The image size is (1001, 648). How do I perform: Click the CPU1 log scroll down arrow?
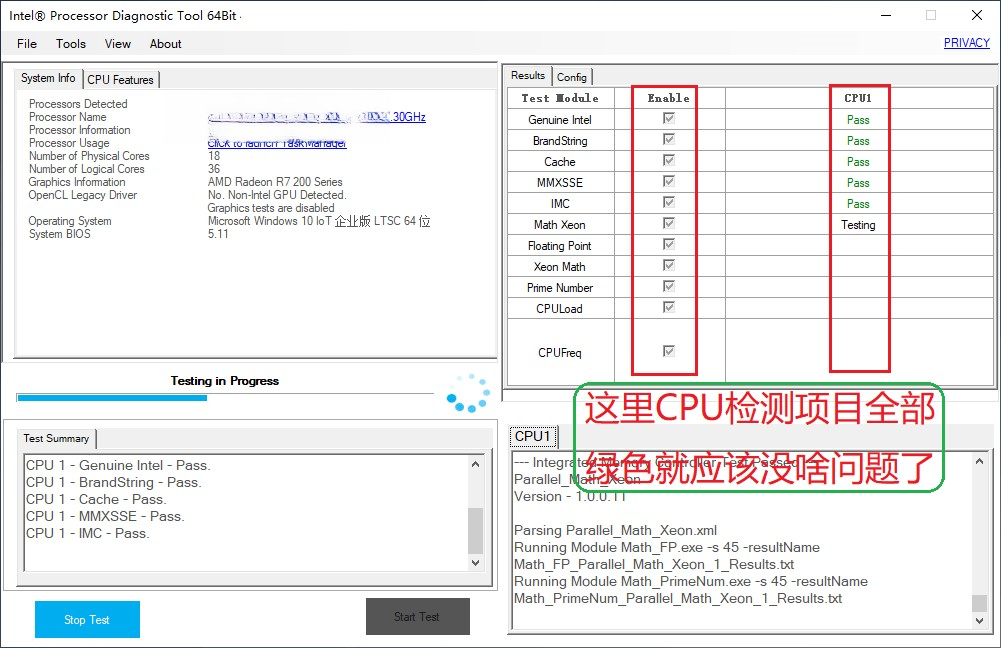pyautogui.click(x=979, y=621)
